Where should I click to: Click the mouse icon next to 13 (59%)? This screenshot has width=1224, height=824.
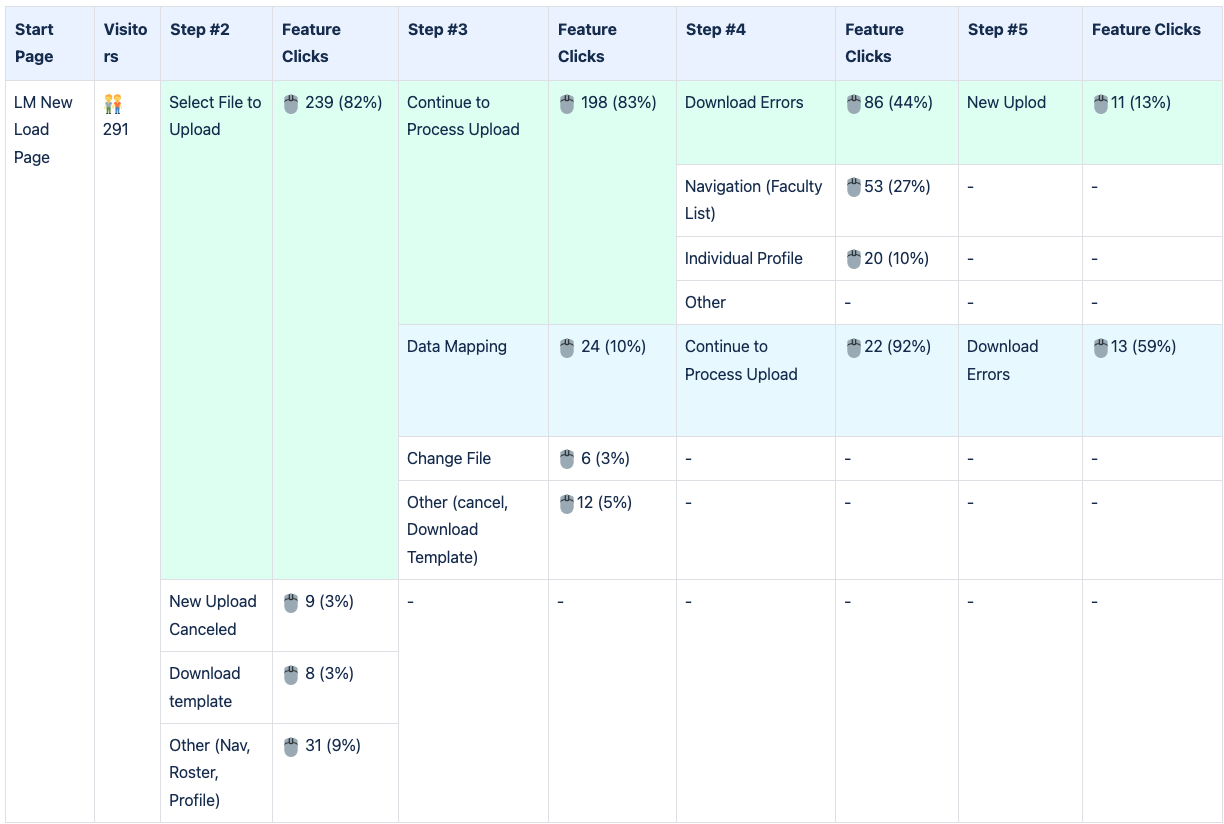tap(1100, 347)
